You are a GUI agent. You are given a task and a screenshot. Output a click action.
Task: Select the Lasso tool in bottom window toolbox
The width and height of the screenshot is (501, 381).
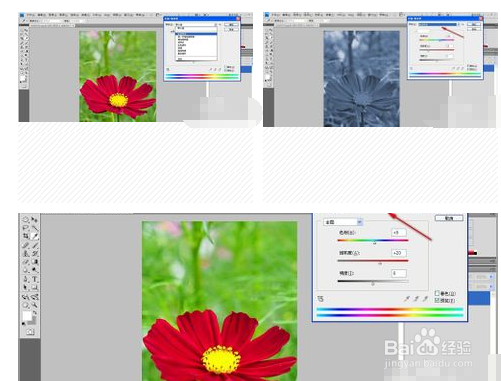pos(25,228)
